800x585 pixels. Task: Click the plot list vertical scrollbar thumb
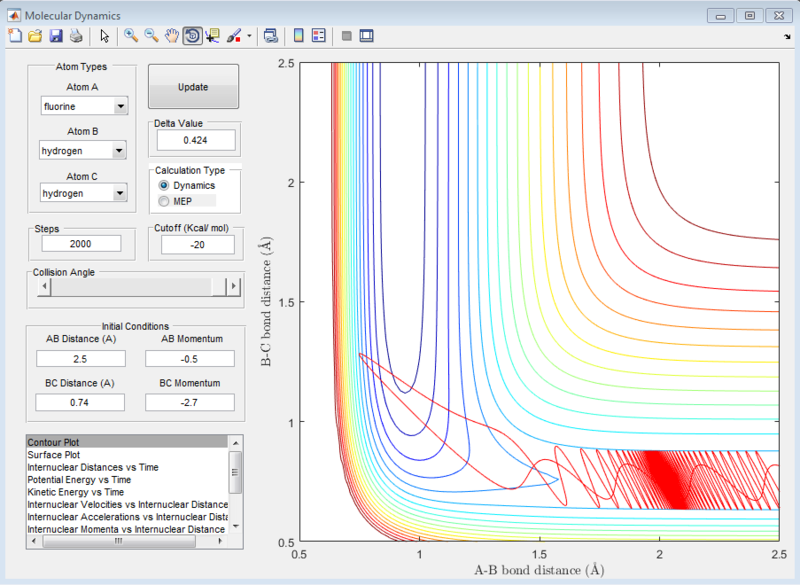click(235, 472)
